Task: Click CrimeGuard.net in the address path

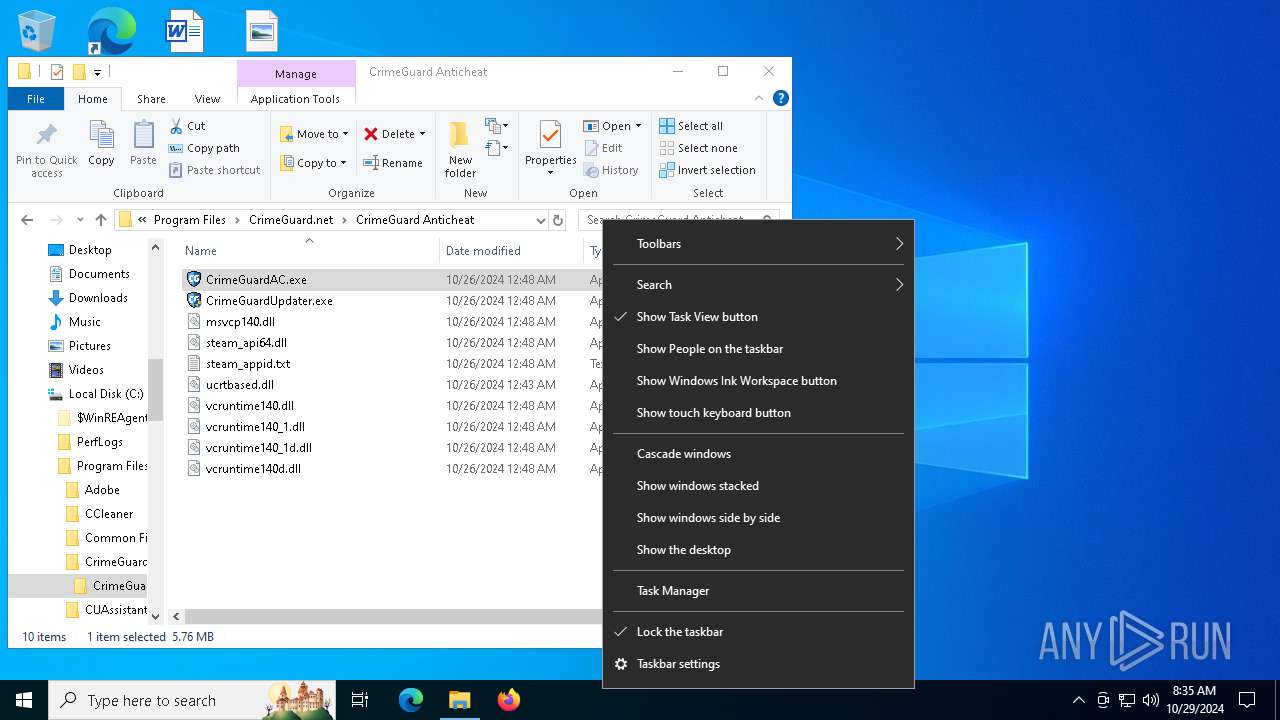Action: 291,220
